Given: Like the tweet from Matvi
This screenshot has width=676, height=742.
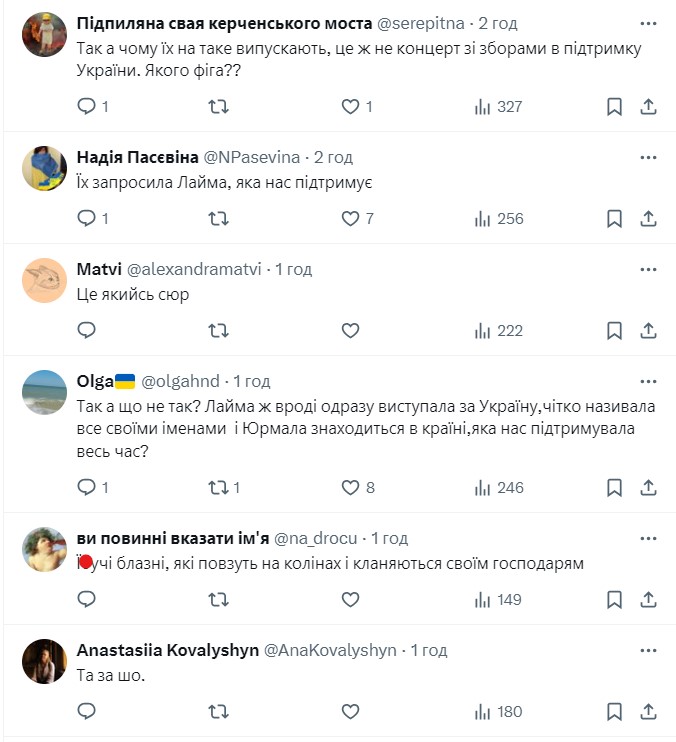Looking at the screenshot, I should point(350,330).
